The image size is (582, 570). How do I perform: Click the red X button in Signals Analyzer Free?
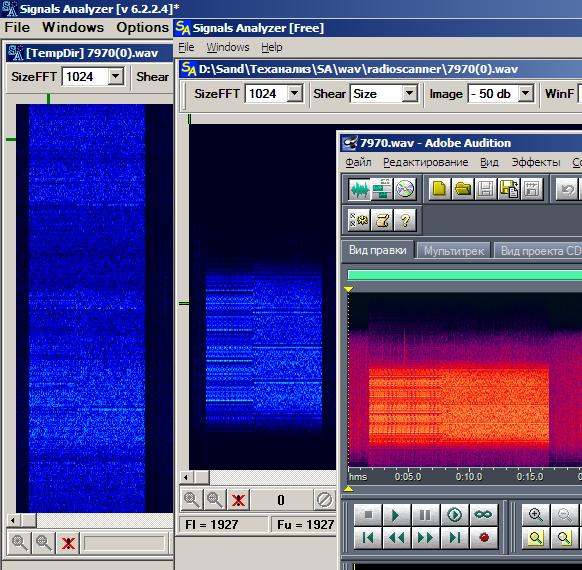pos(238,500)
